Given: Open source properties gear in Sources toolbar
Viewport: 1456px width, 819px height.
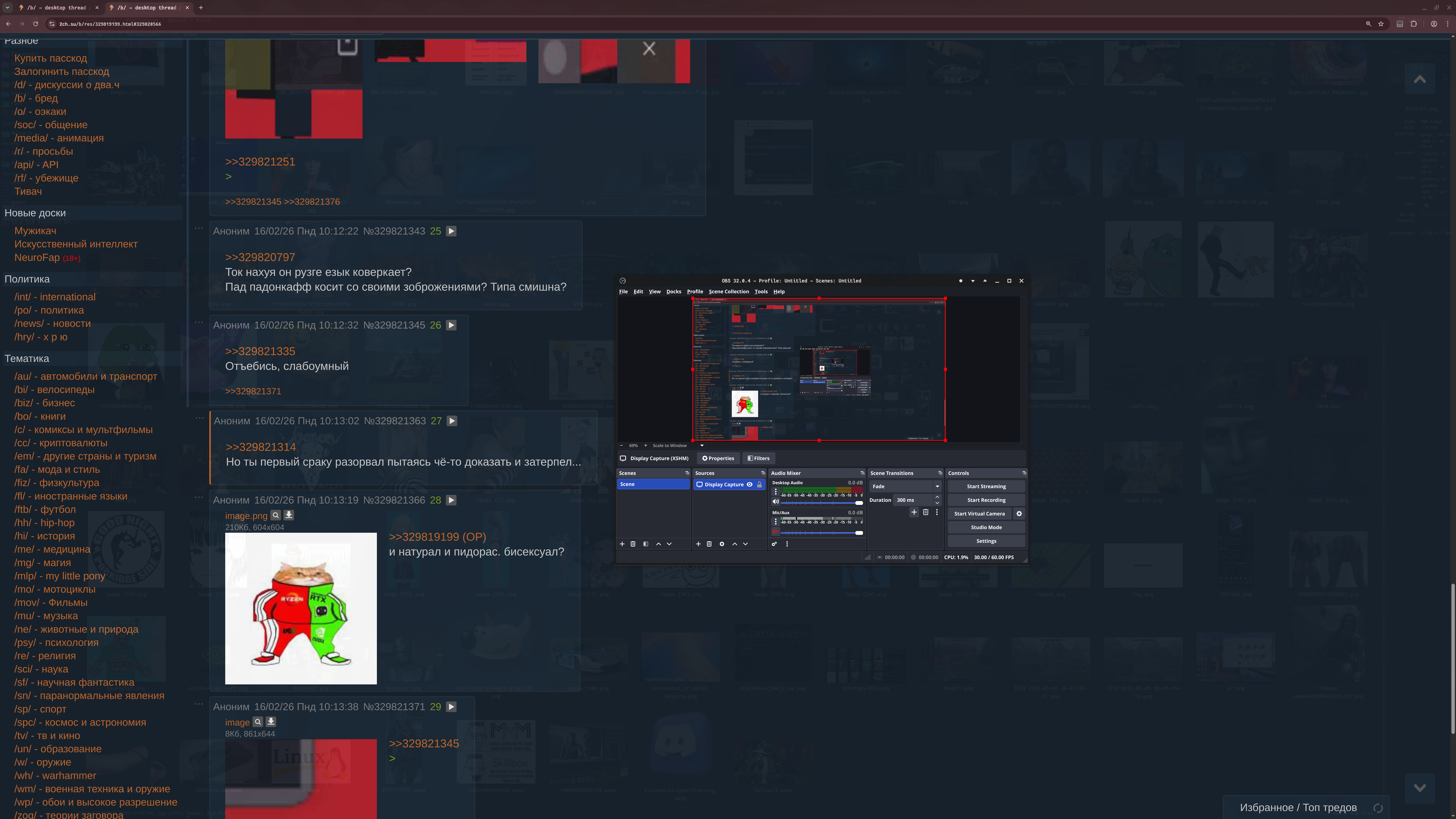Looking at the screenshot, I should 722,544.
